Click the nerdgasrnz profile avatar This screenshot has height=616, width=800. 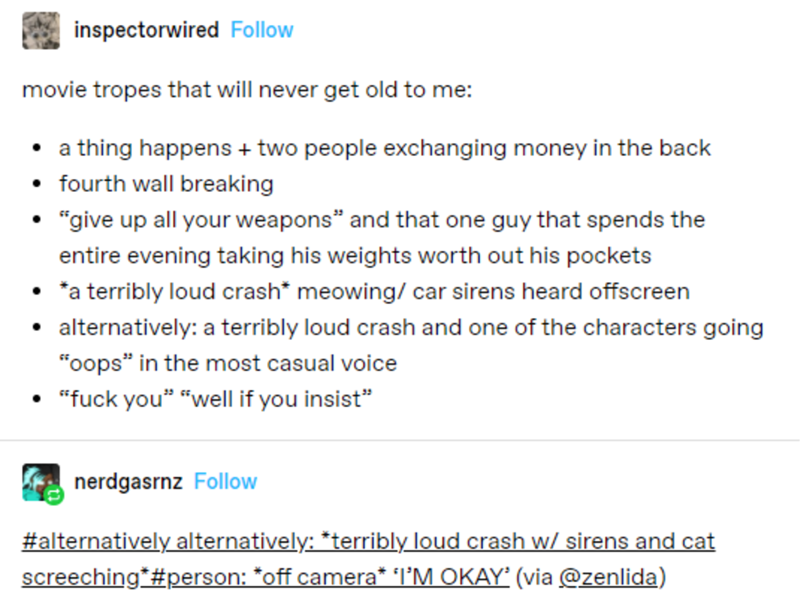tap(40, 481)
